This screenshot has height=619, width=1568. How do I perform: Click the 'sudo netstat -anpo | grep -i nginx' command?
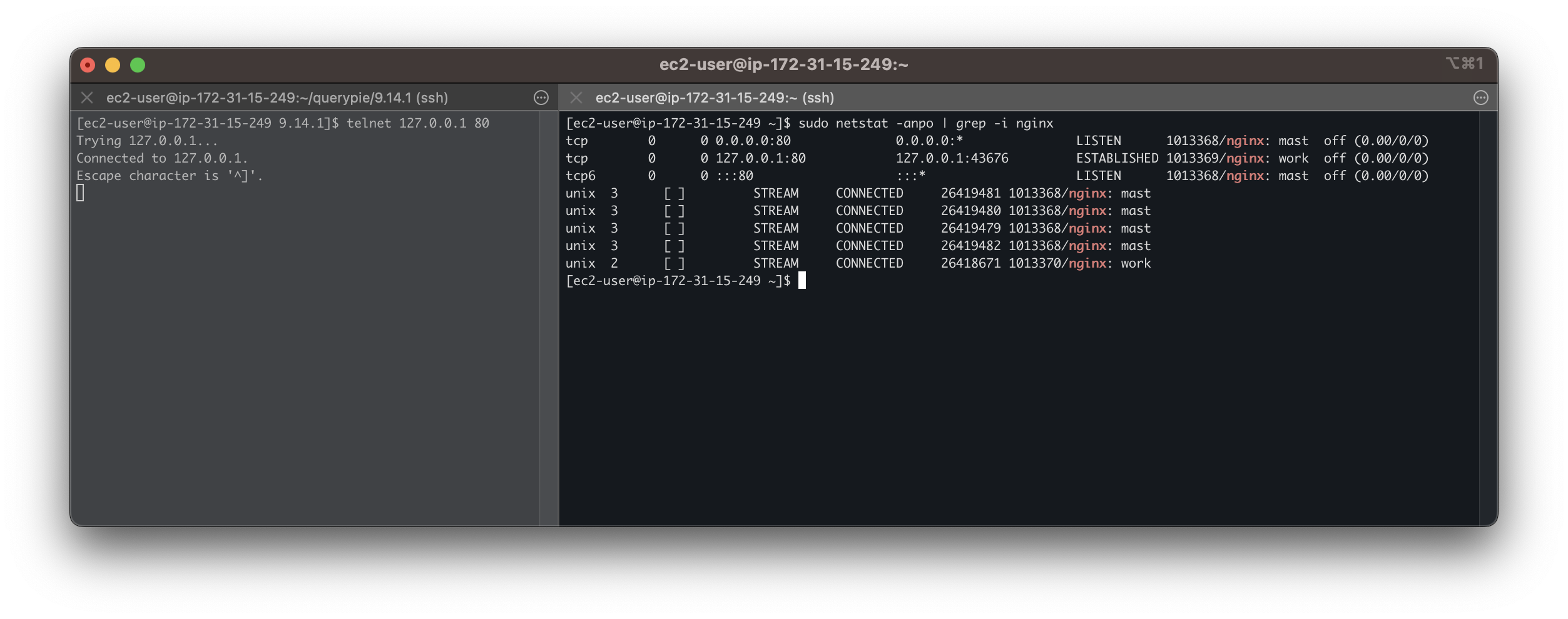(x=926, y=123)
